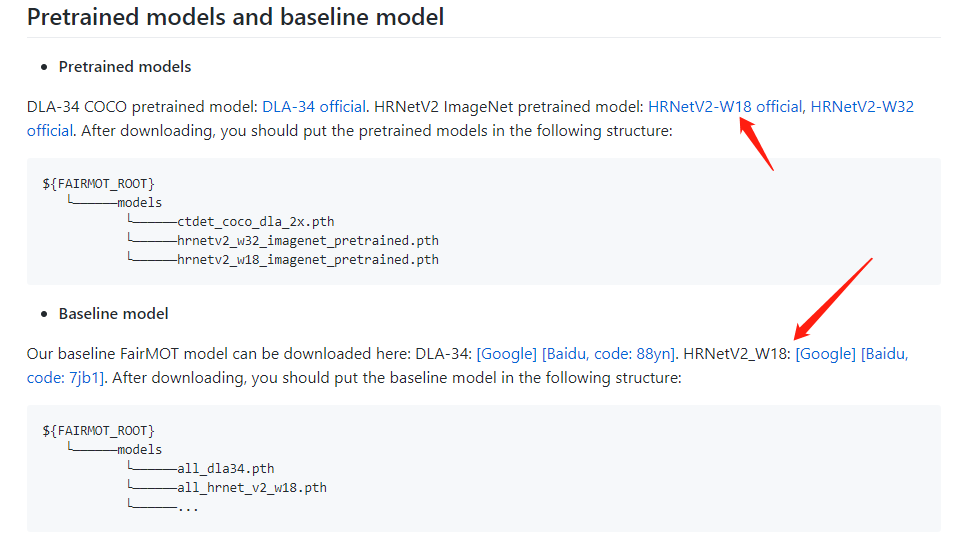Click the HRNetV2_W18 baseline Google link

[825, 354]
